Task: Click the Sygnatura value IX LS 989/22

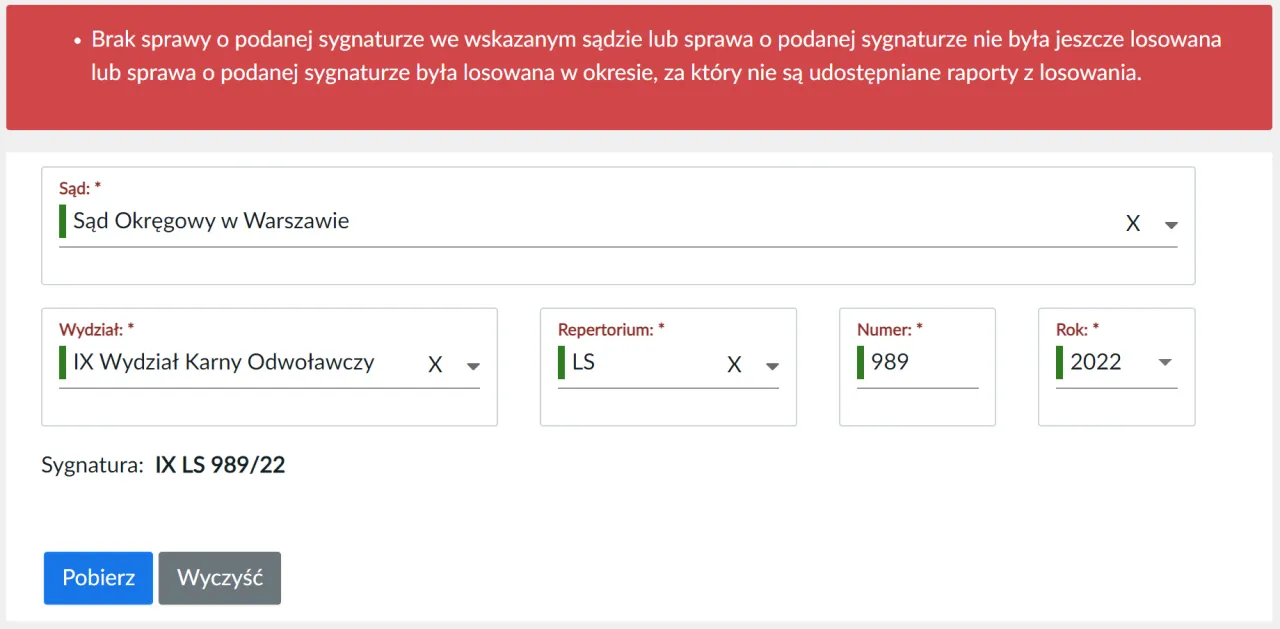Action: (x=220, y=465)
